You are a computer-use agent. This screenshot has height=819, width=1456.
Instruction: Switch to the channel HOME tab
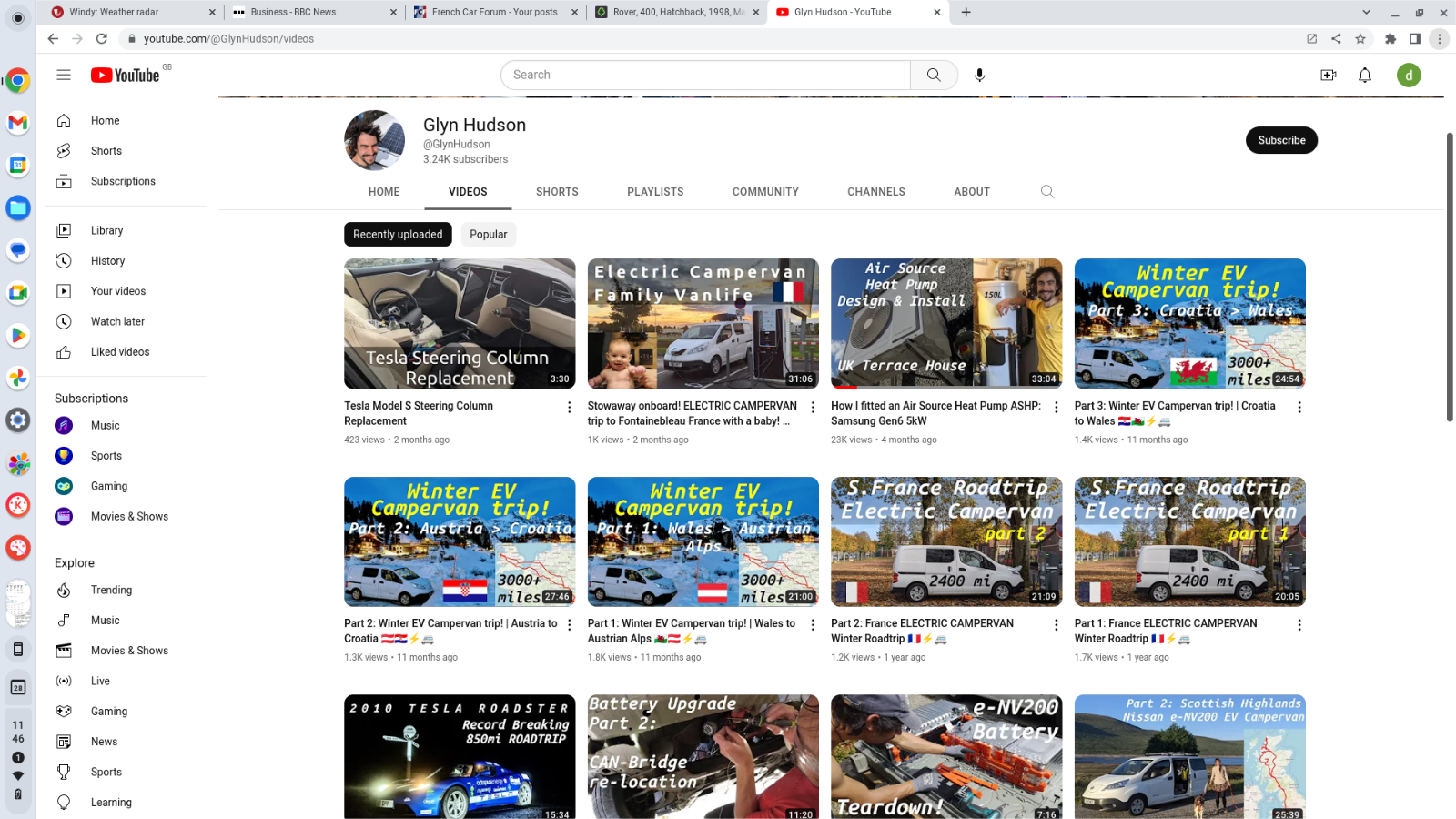click(384, 192)
